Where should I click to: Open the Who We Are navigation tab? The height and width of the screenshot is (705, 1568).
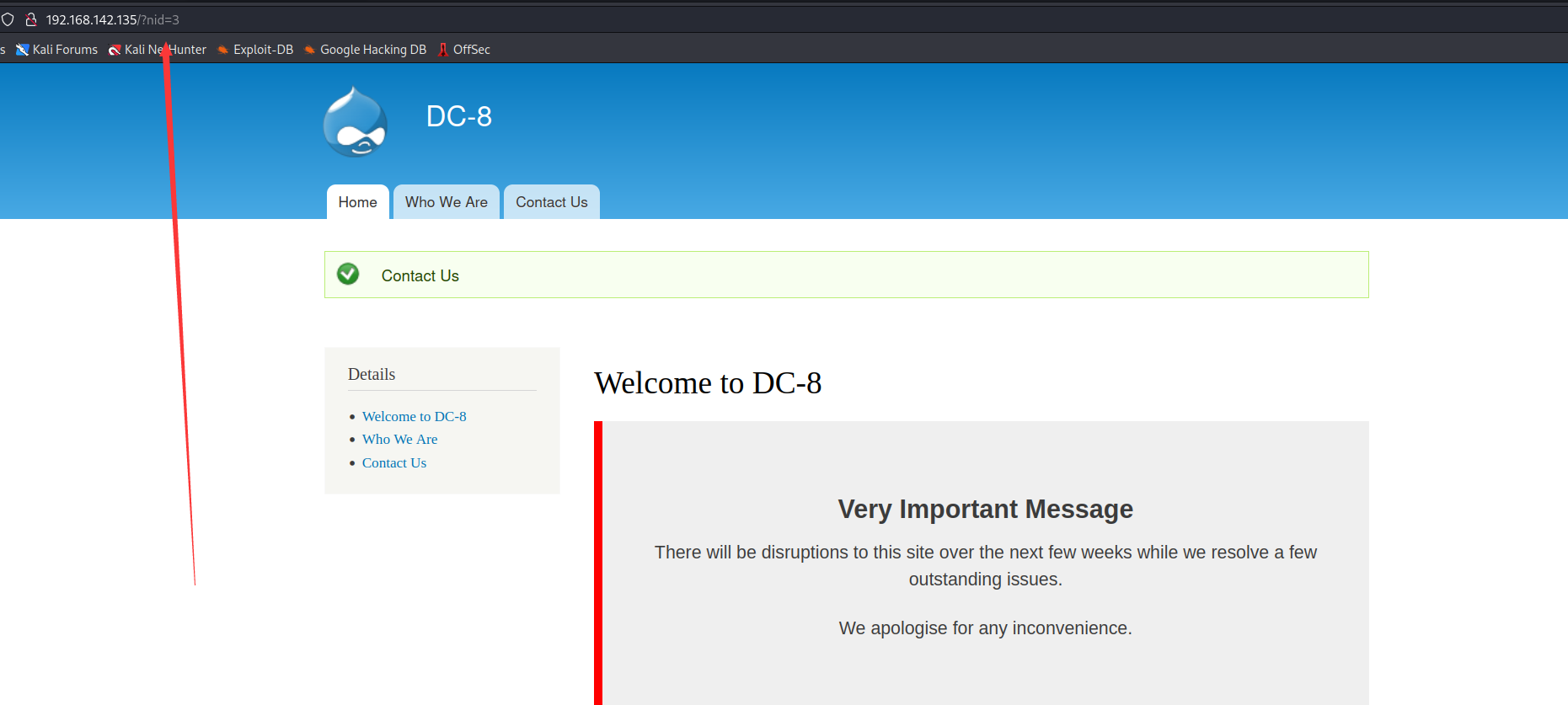[x=446, y=202]
